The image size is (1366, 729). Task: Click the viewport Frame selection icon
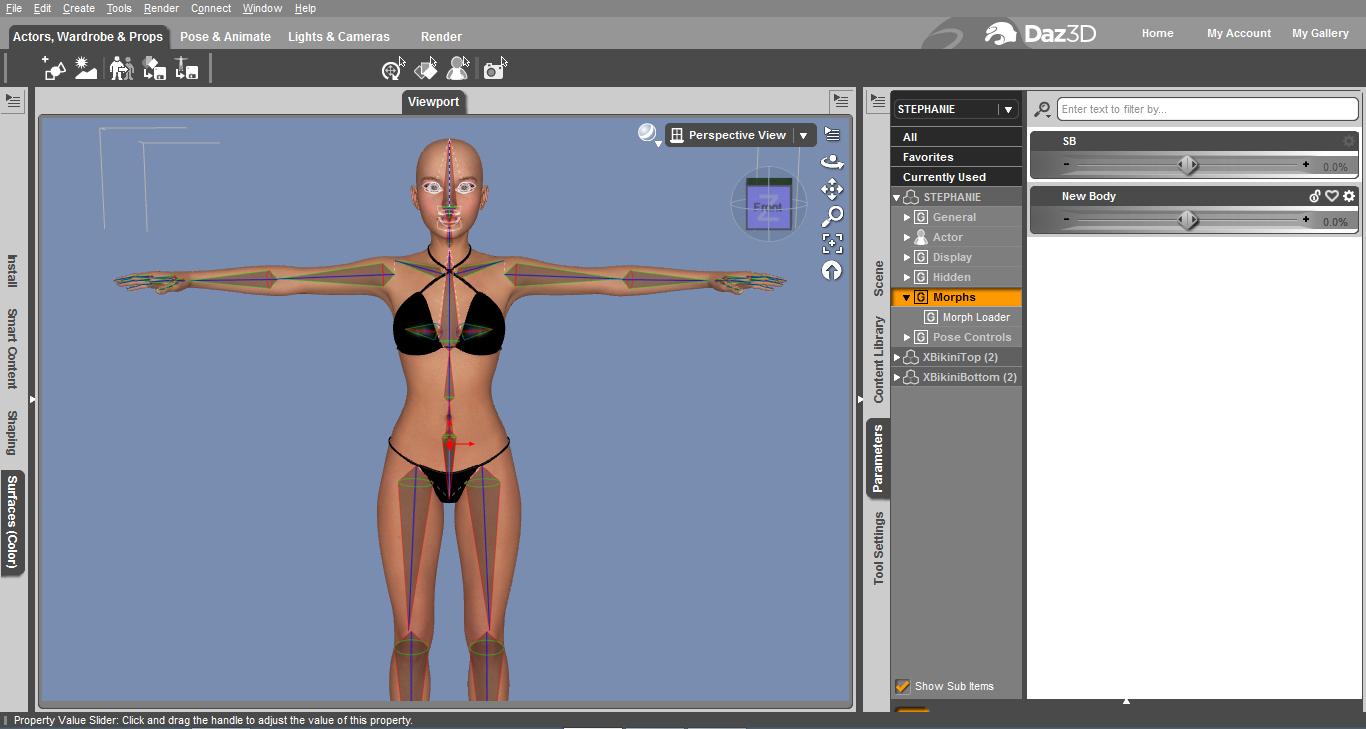832,243
